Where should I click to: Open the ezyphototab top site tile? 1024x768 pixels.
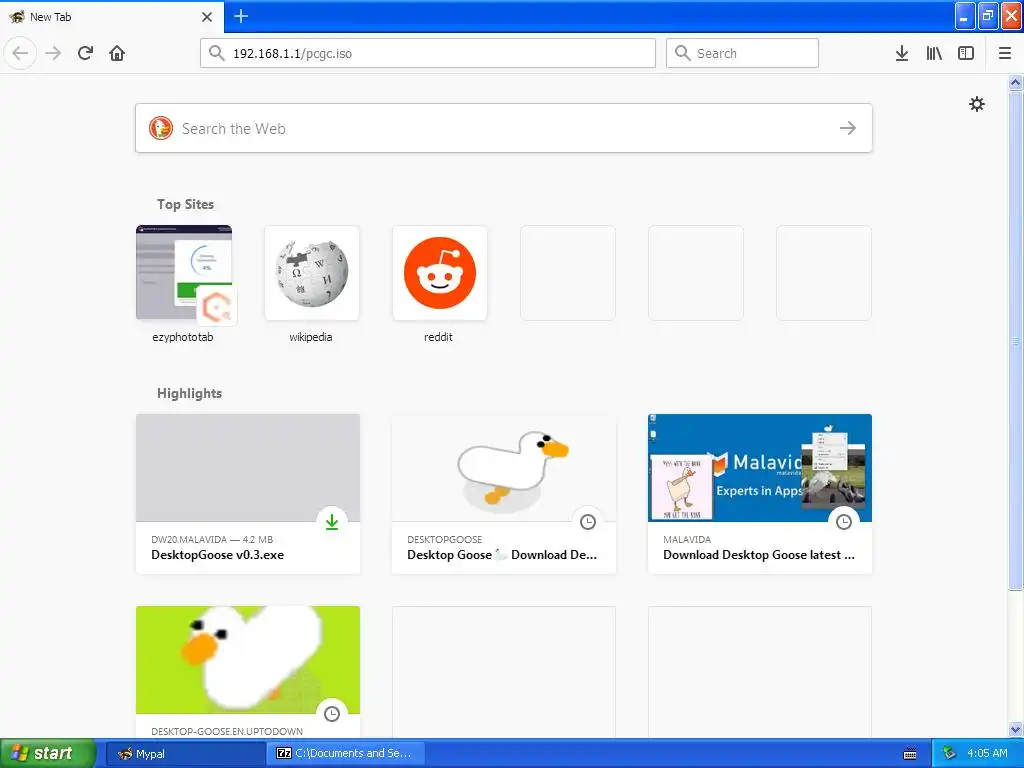pos(184,273)
